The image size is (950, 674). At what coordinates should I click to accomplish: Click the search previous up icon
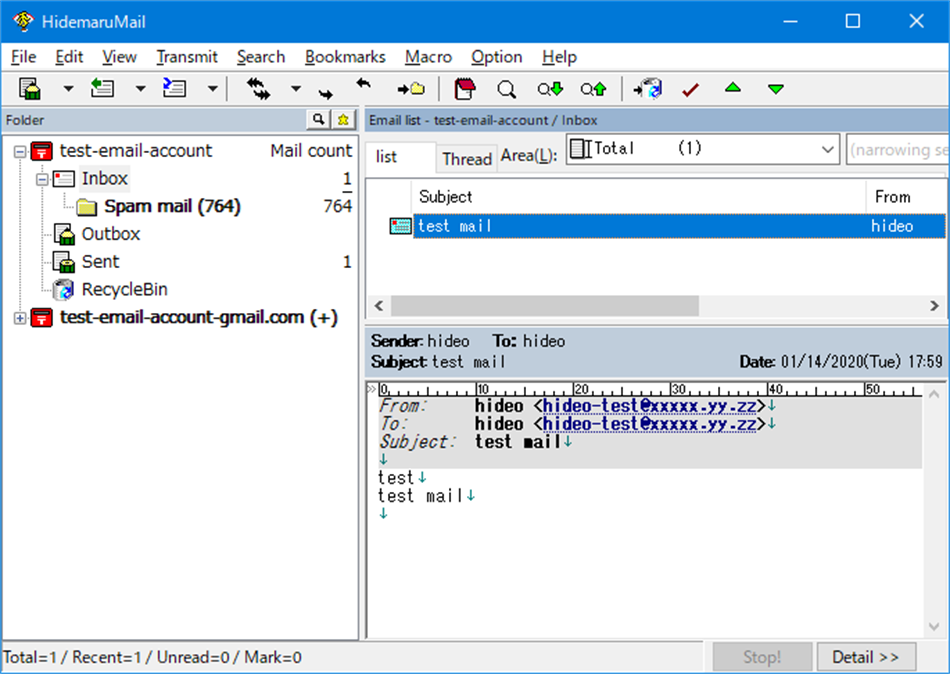click(593, 89)
